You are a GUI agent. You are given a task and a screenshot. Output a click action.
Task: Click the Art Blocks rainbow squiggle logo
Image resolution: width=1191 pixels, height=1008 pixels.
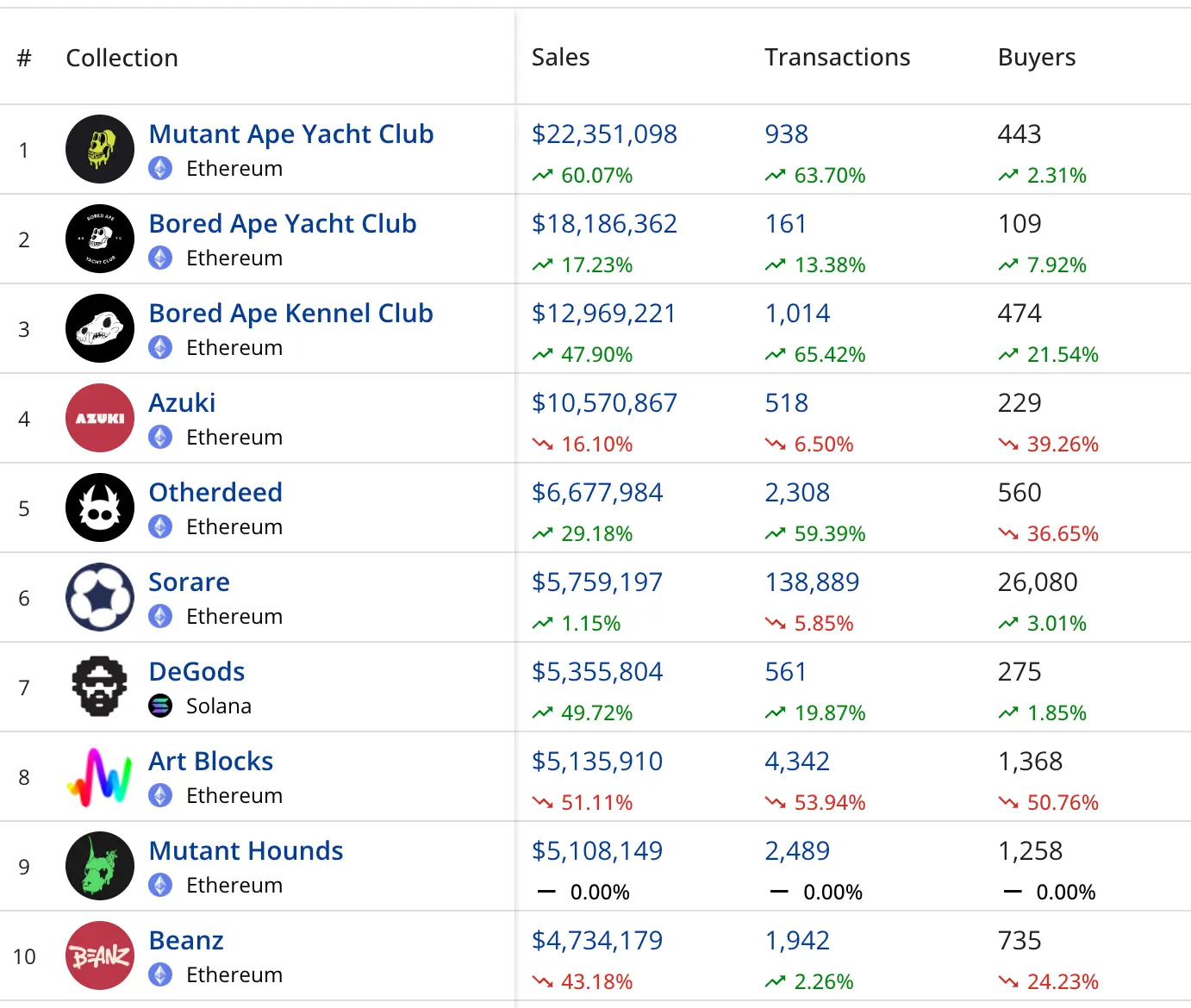(x=100, y=776)
